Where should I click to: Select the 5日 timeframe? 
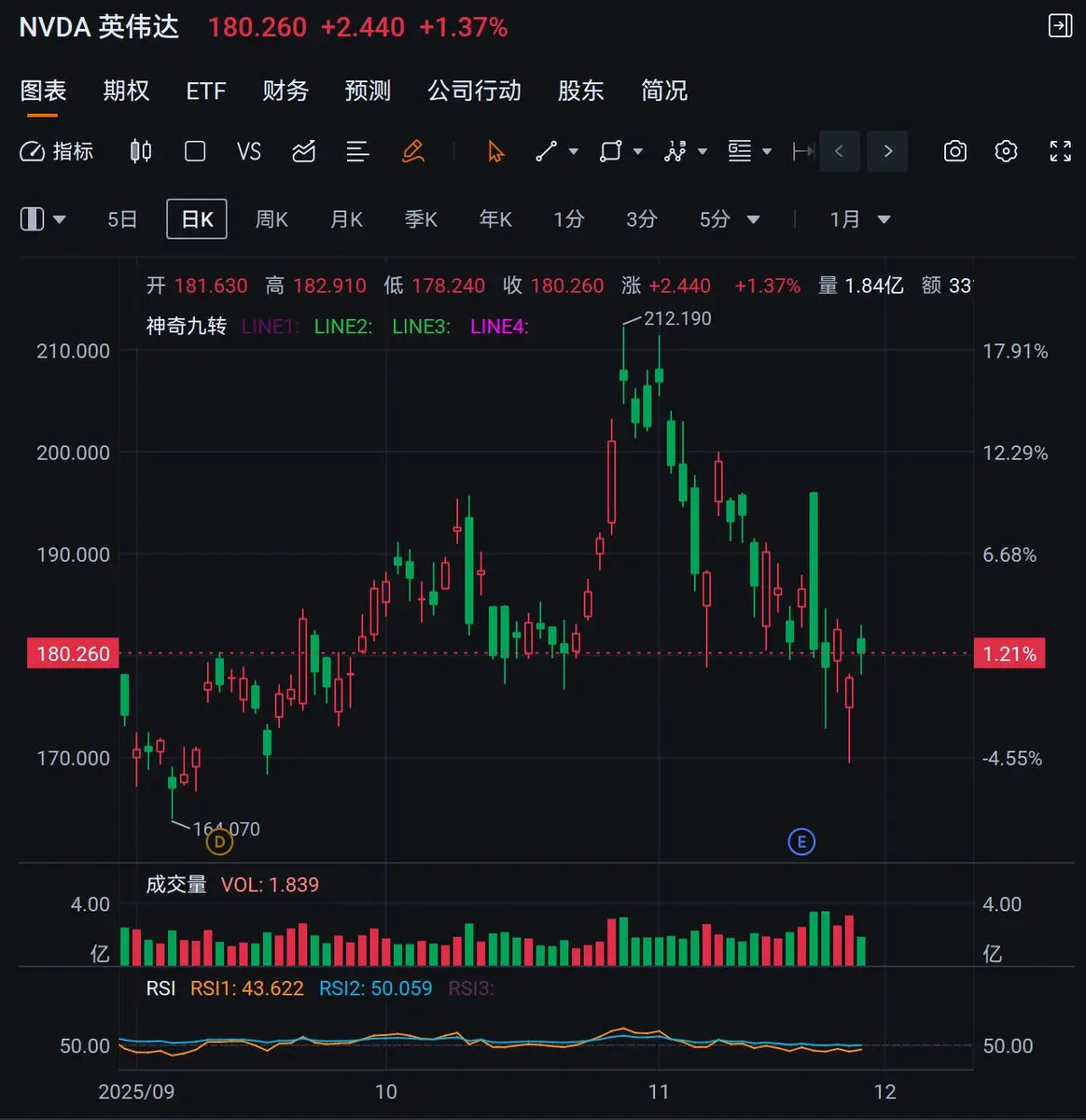[x=122, y=219]
